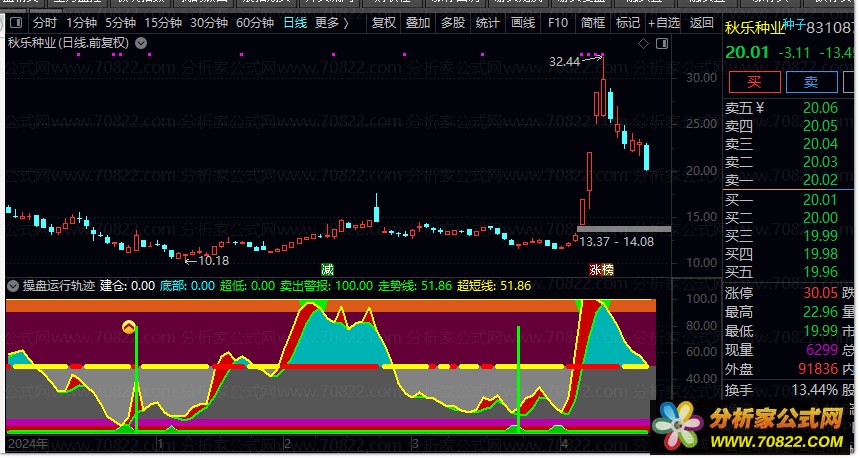Click 卖四 price 20.05
The image size is (860, 458).
click(820, 126)
